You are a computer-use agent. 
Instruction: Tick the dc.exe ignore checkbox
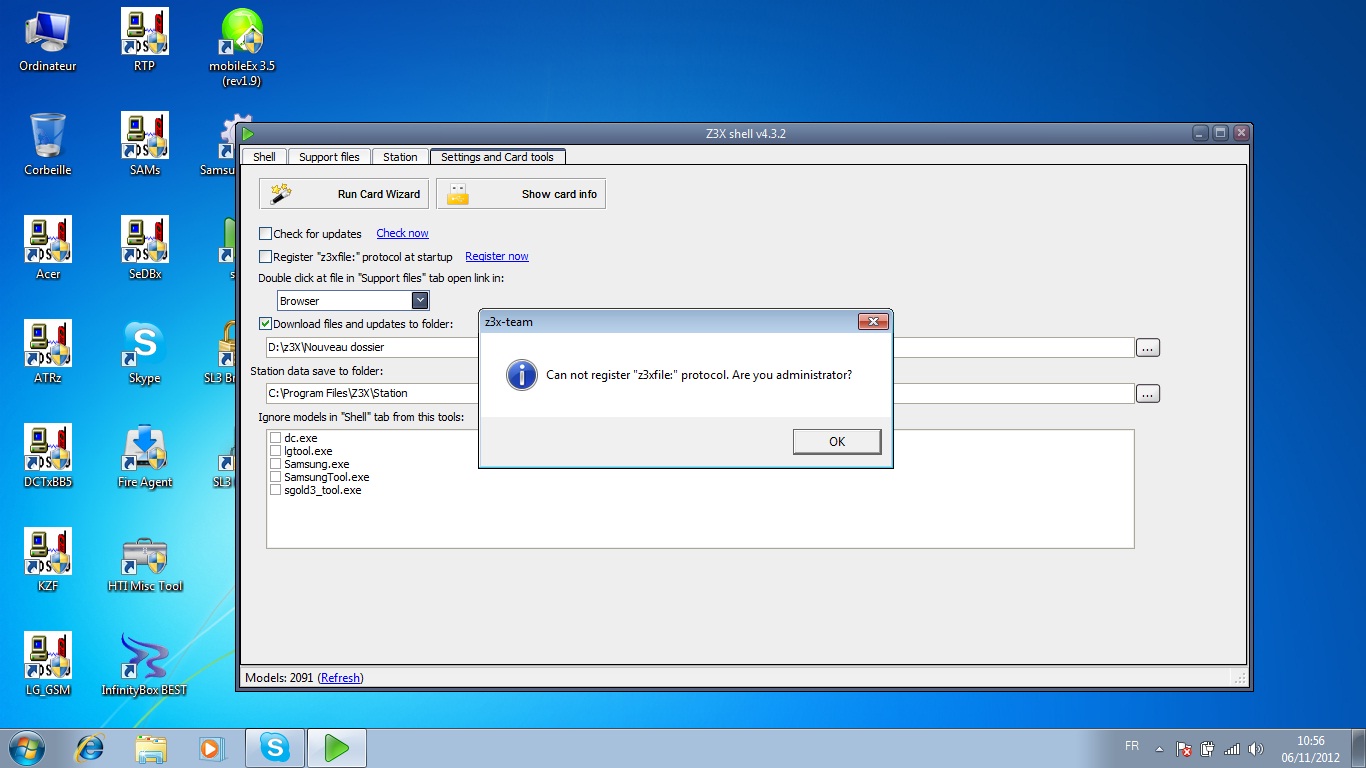pos(275,438)
